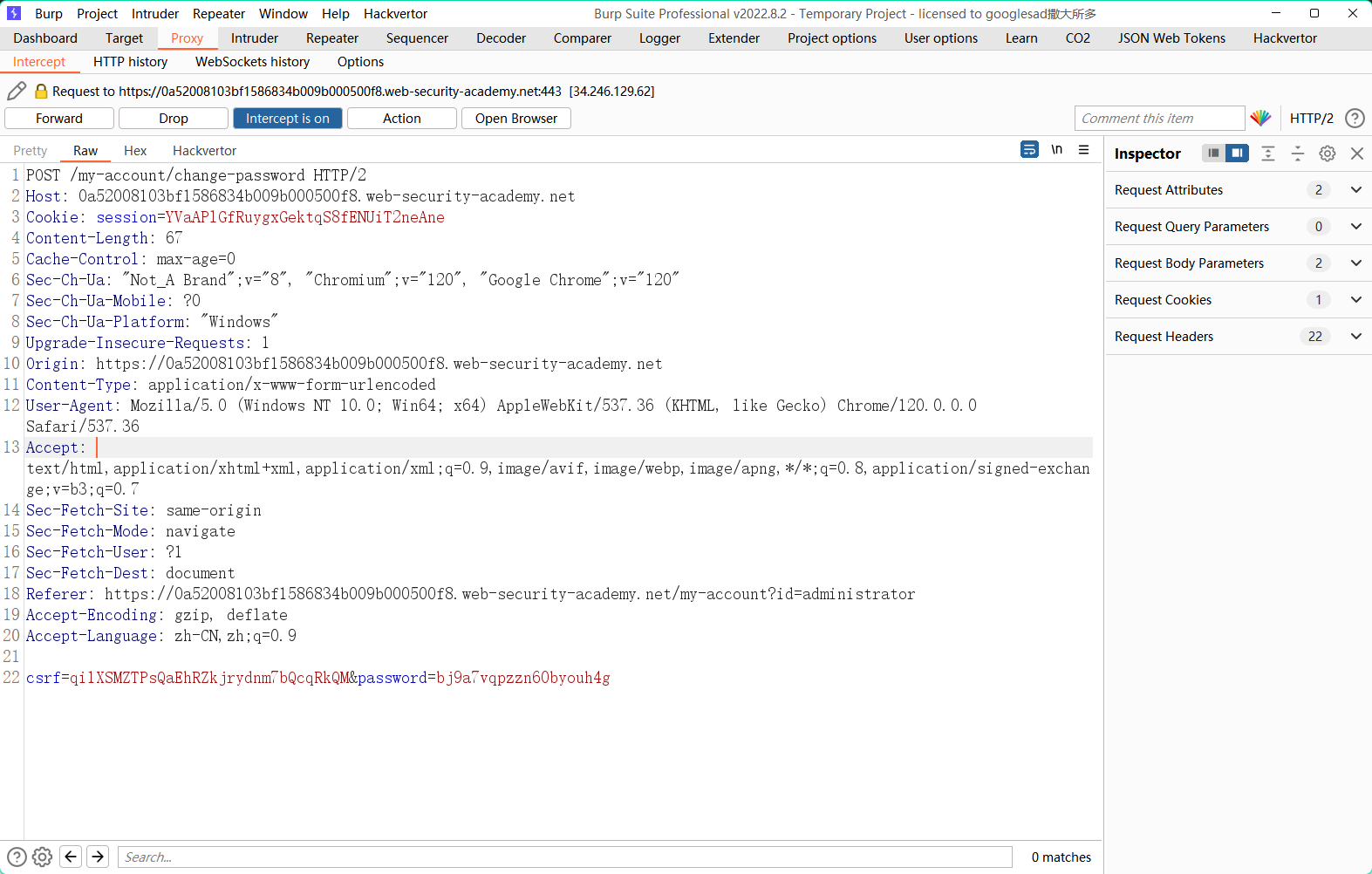Viewport: 1372px width, 874px height.
Task: Open the User options tab
Action: click(x=941, y=38)
